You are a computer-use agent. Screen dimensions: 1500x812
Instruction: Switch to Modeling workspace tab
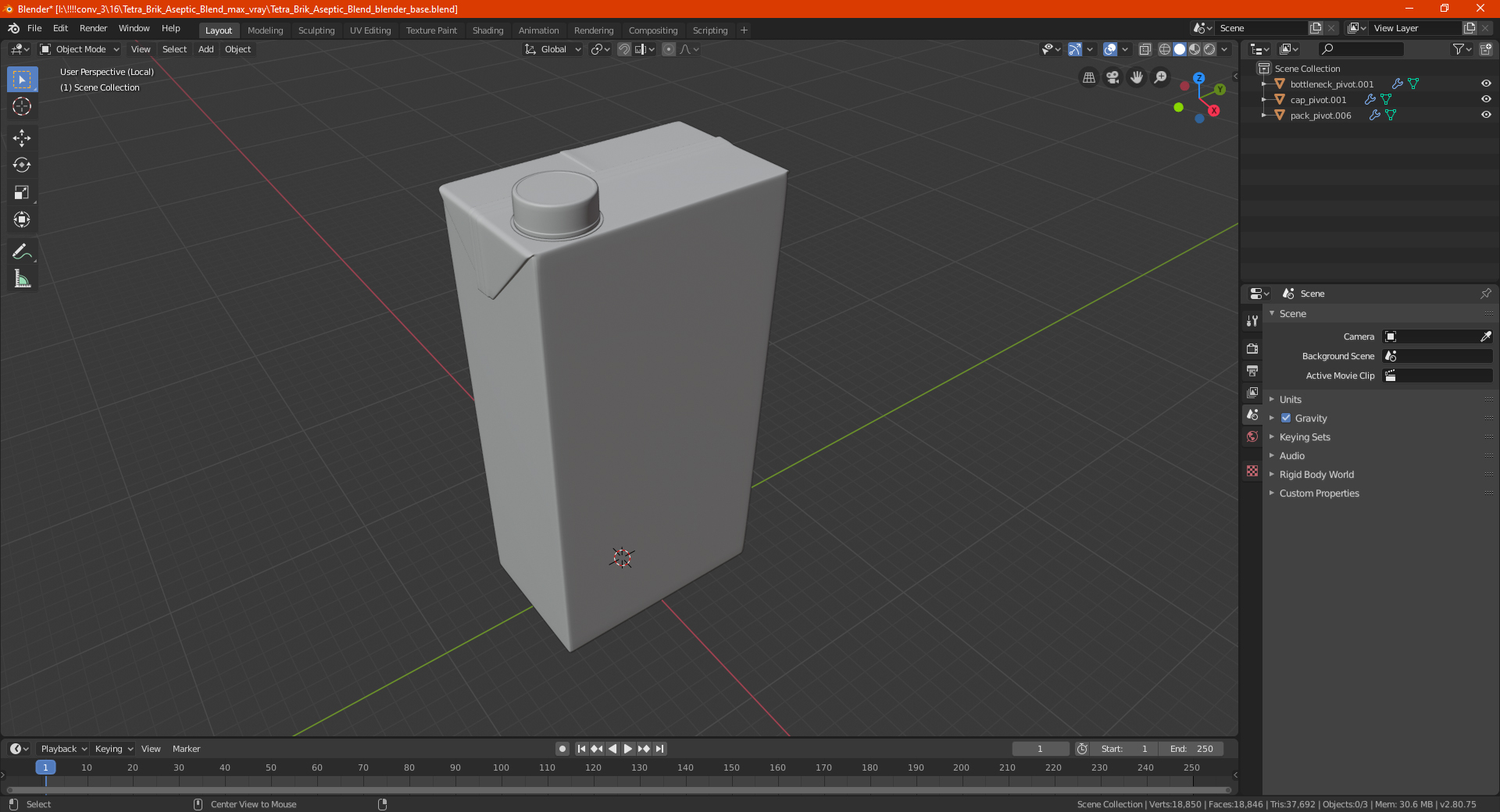click(x=266, y=30)
